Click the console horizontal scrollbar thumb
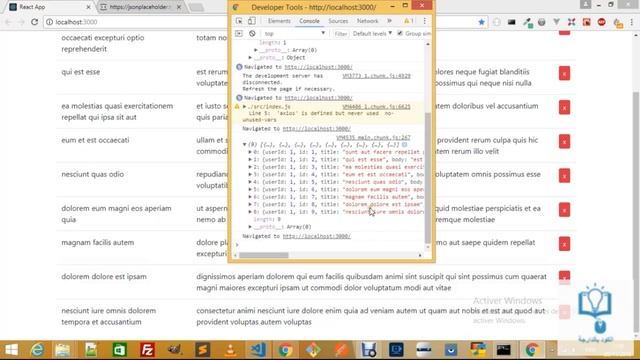640x360 pixels. point(264,255)
